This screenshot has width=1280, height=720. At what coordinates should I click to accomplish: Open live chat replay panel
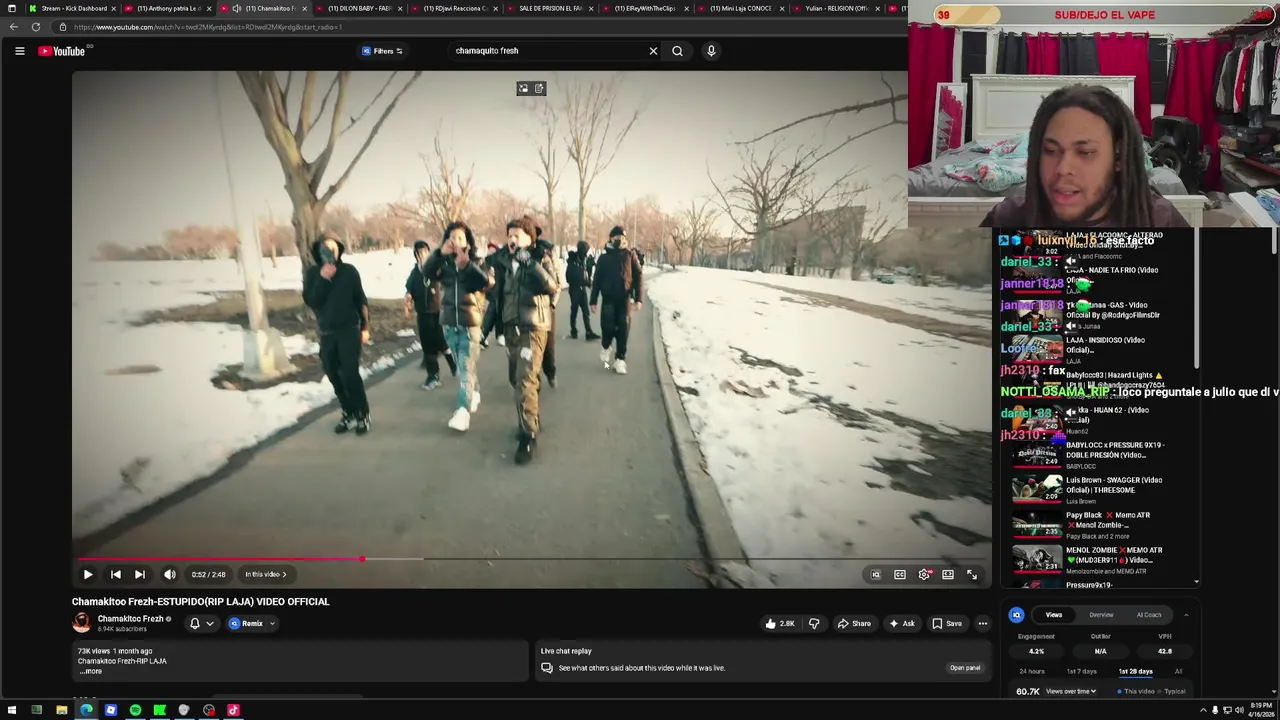[x=964, y=668]
